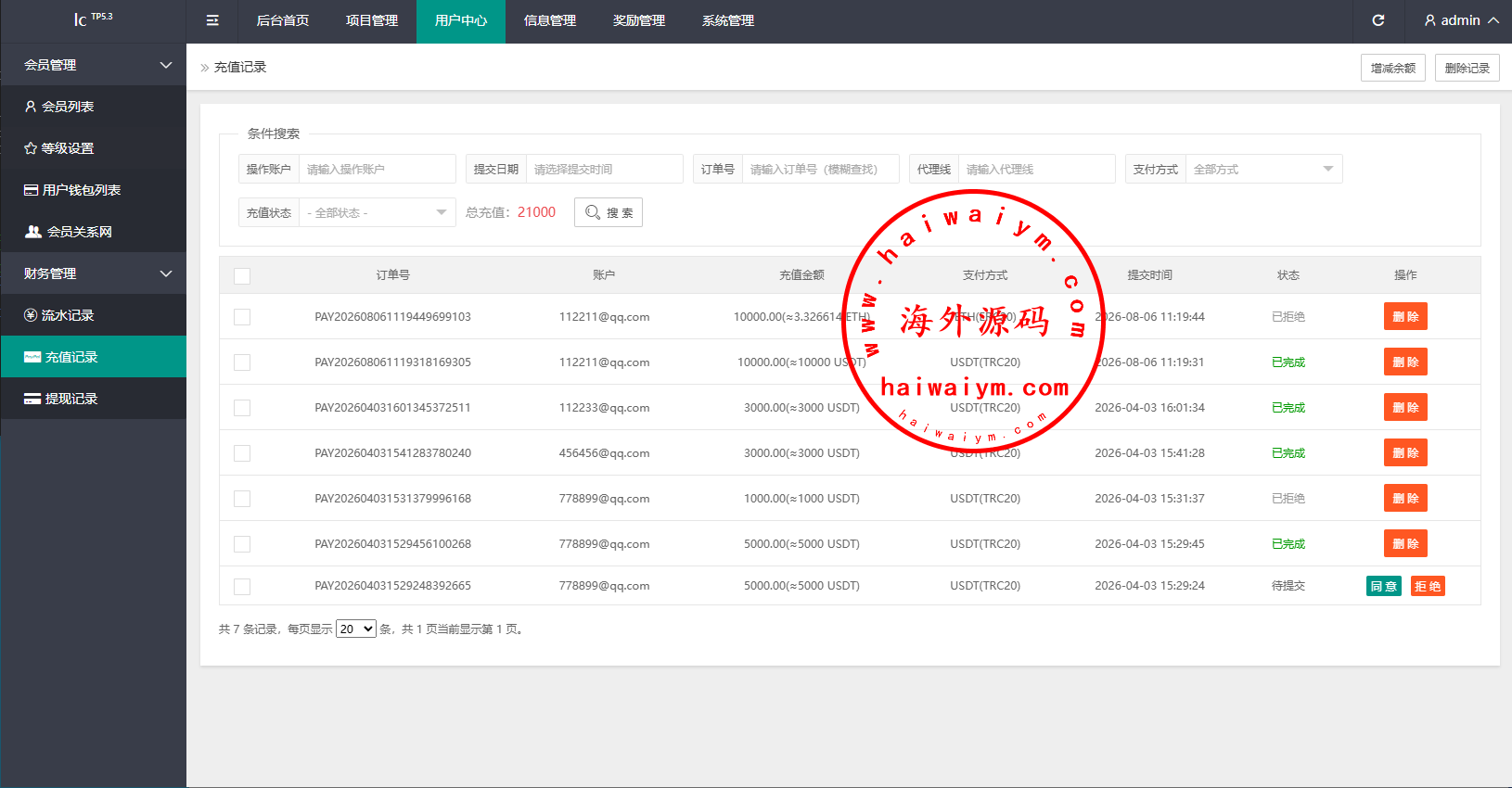1512x788 pixels.
Task: Click the 订单号 column header
Action: pyautogui.click(x=392, y=275)
